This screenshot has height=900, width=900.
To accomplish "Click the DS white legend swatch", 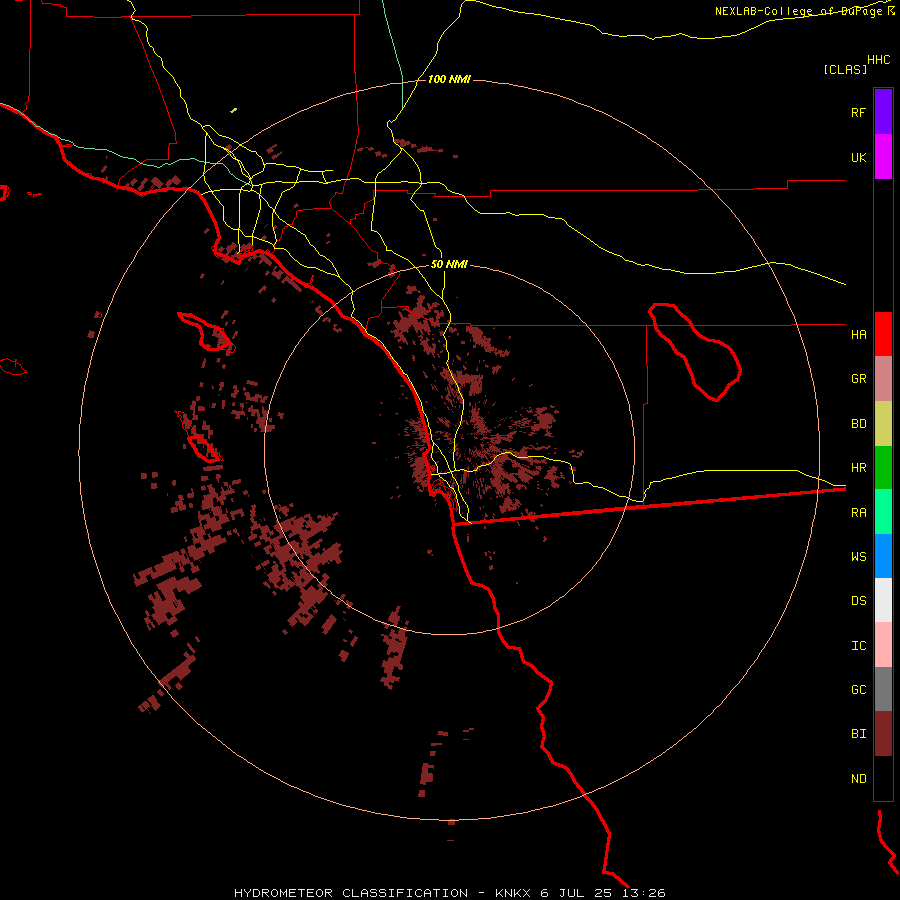I will tap(883, 600).
